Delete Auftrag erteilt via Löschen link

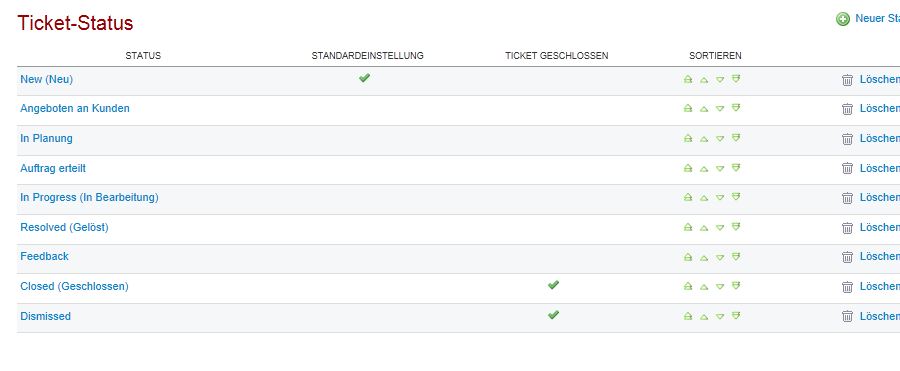[879, 168]
